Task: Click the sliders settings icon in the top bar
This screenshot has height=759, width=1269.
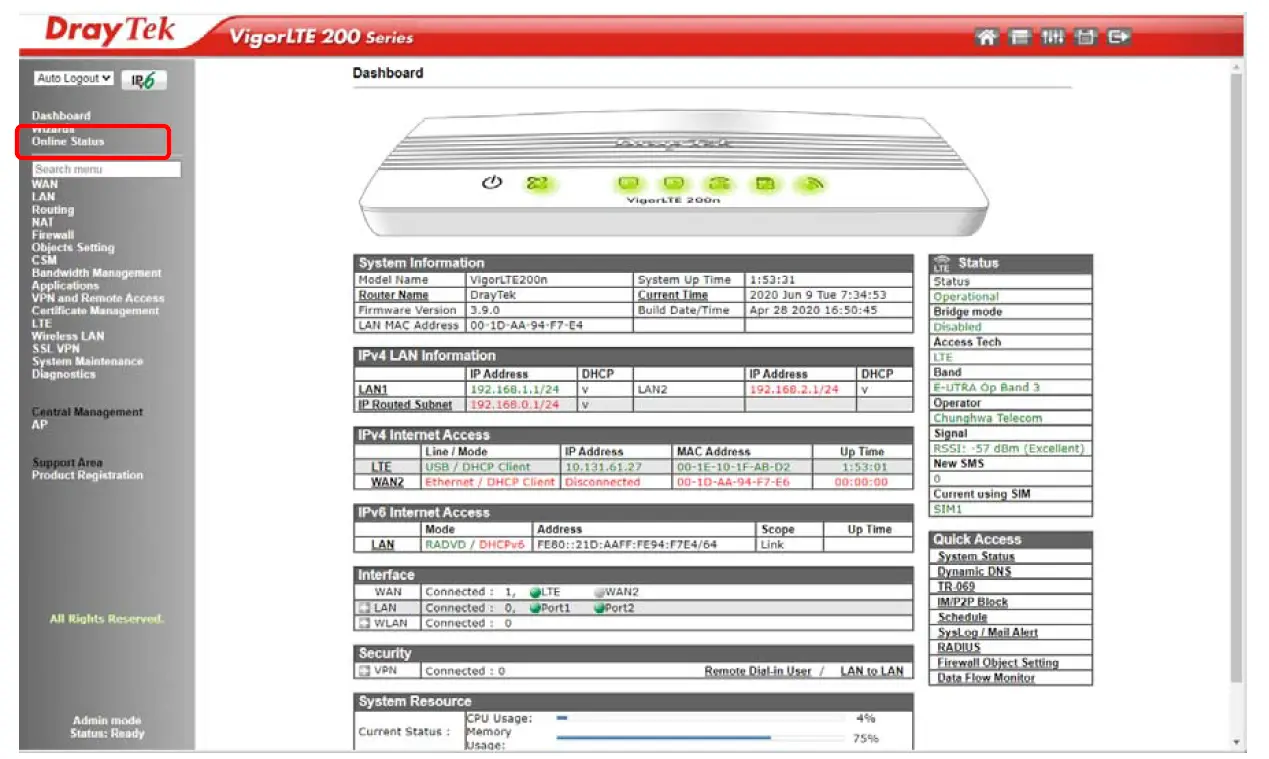Action: coord(1052,37)
